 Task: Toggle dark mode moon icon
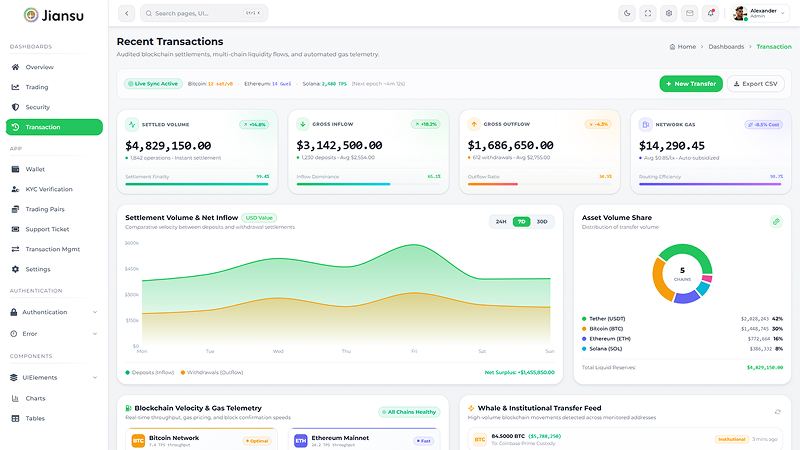[627, 13]
